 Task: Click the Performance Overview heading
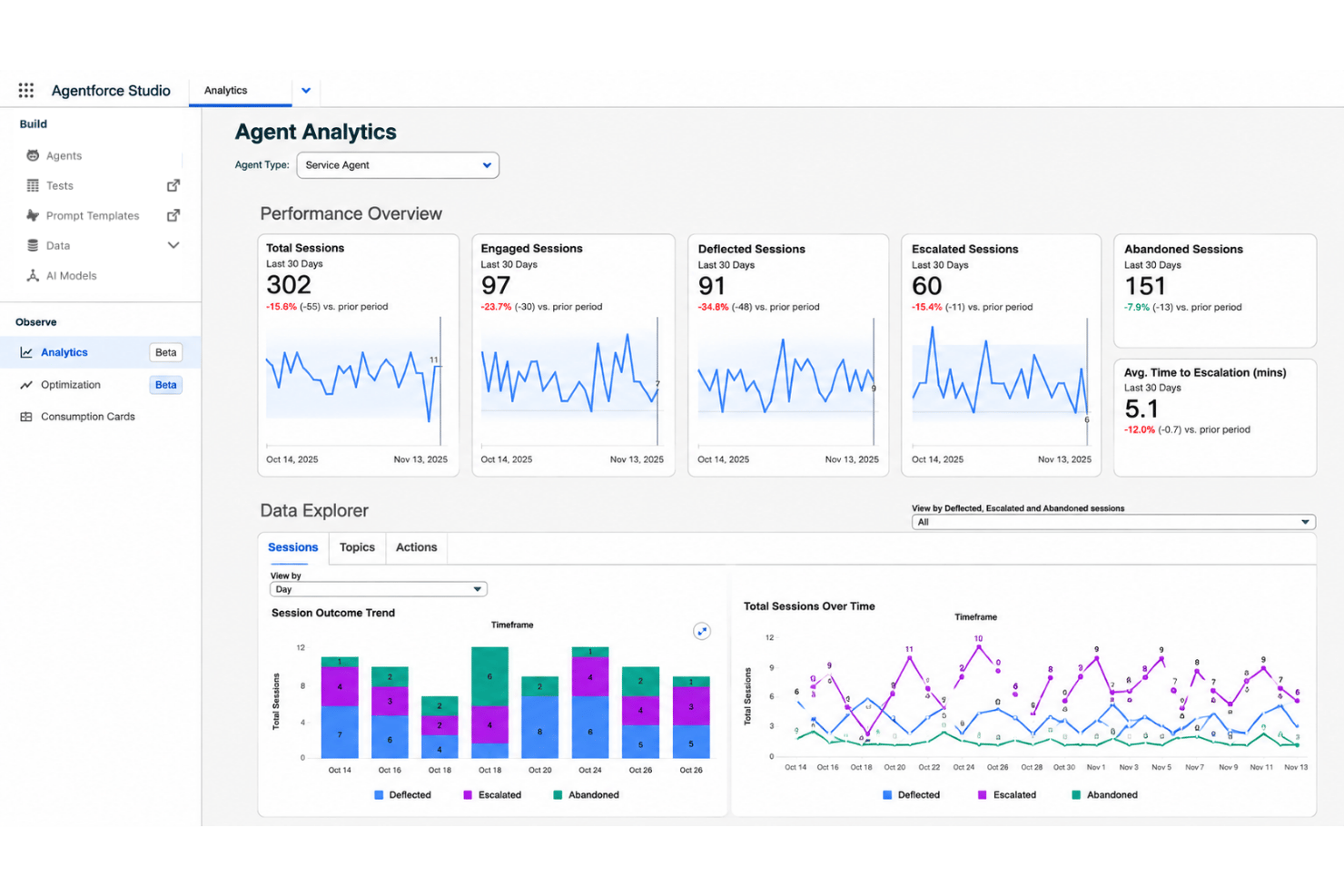tap(351, 213)
